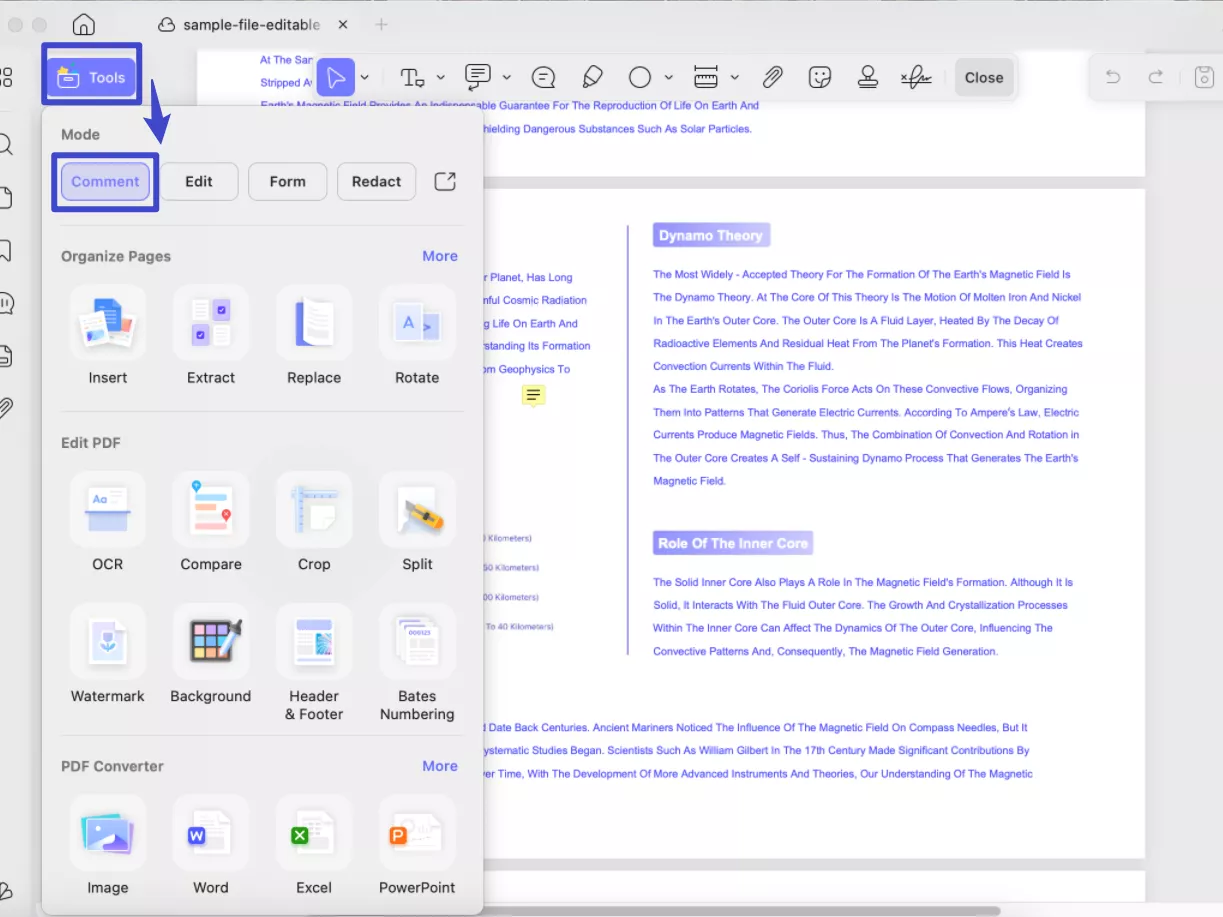Viewport: 1223px width, 917px height.
Task: Select the annotation selection arrow tool
Action: [x=338, y=77]
